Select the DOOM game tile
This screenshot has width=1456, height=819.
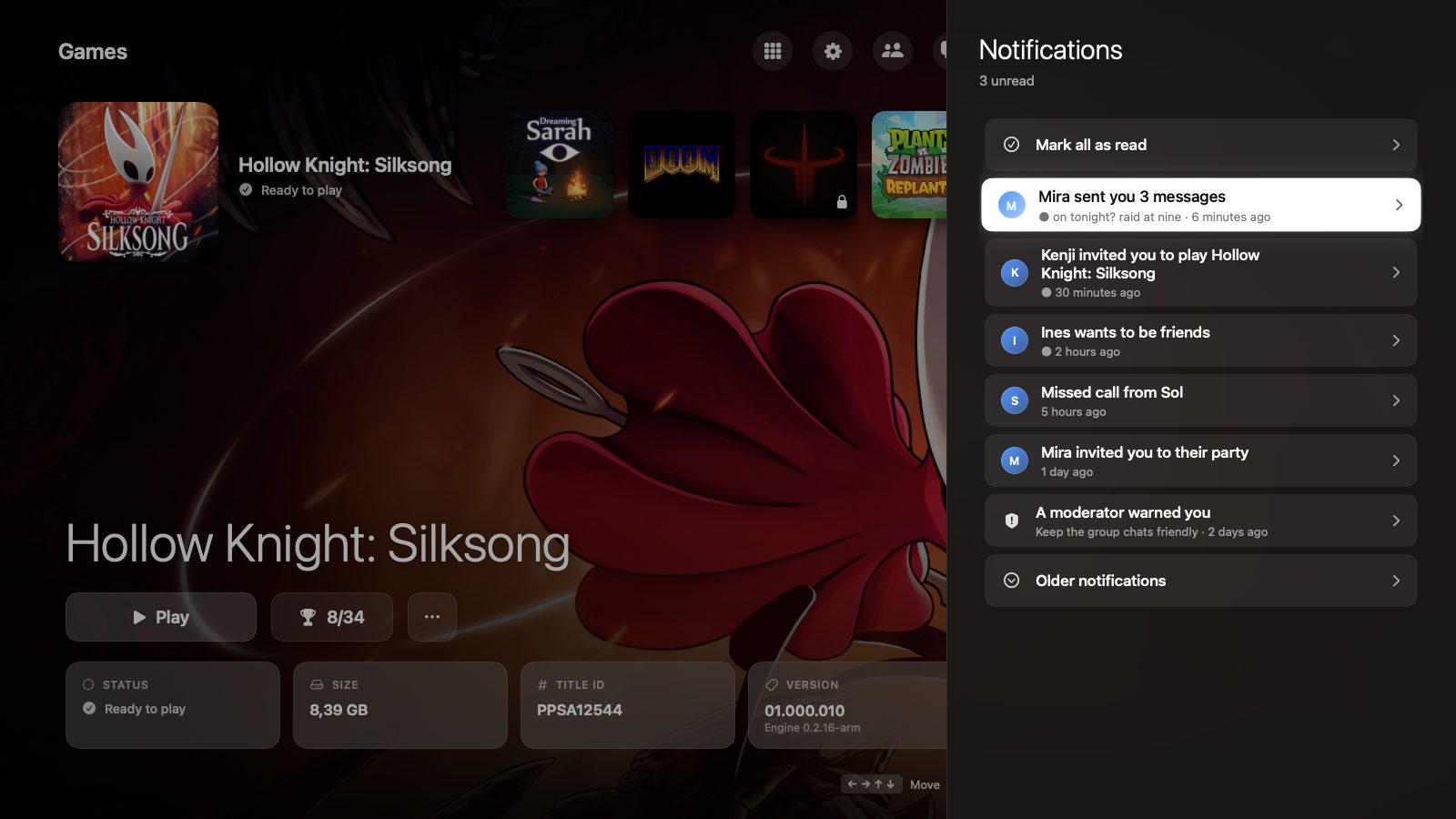[682, 165]
